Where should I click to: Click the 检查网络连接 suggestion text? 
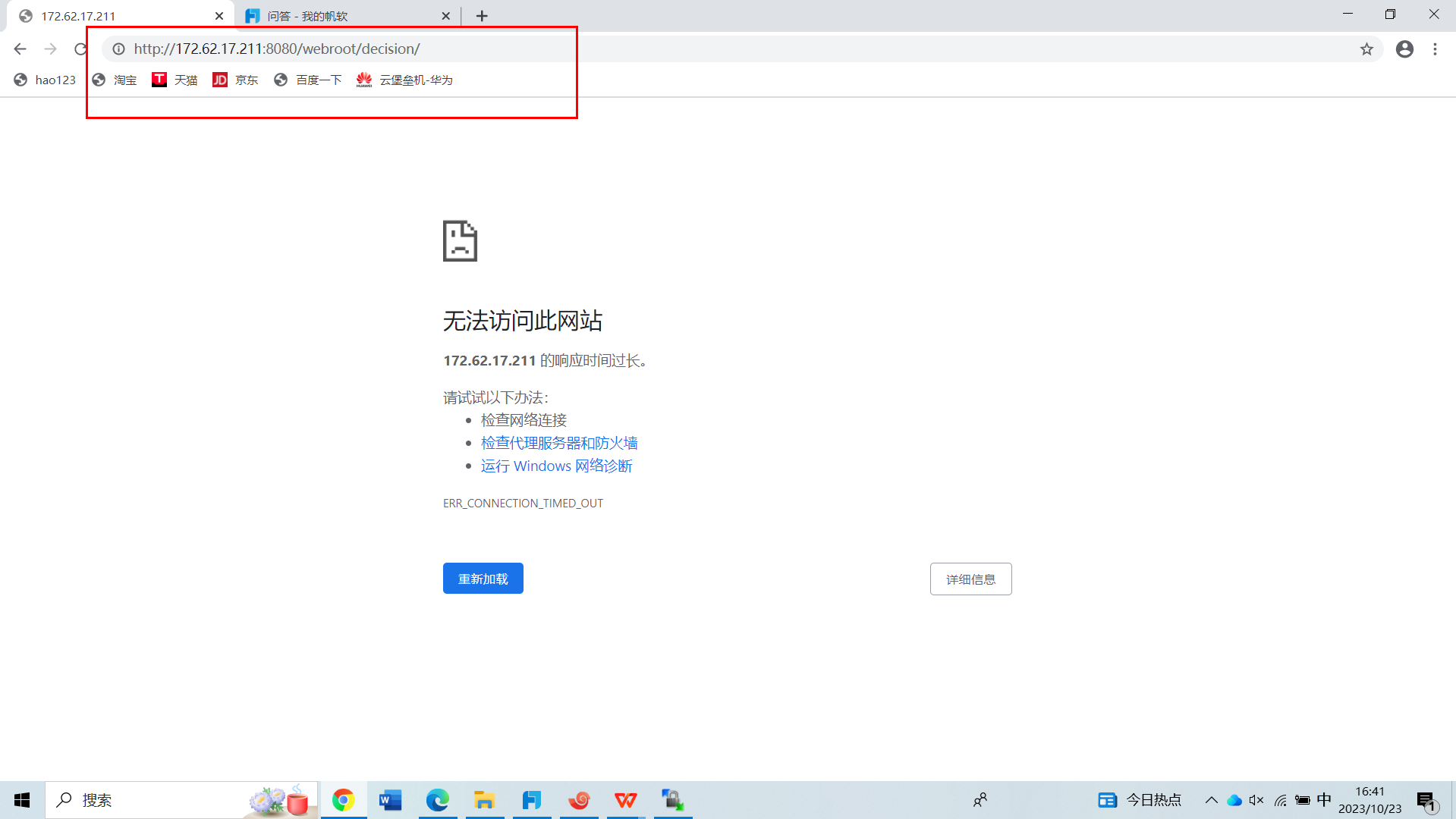(524, 420)
